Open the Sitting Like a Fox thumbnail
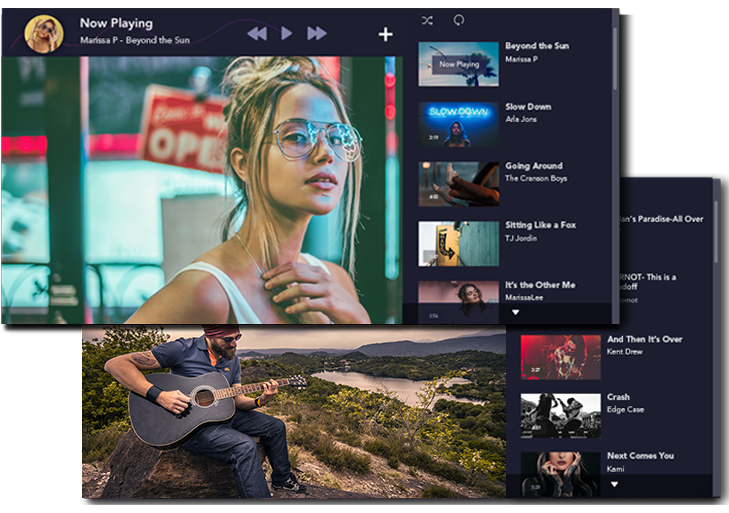Screen dimensions: 729x513 point(458,244)
